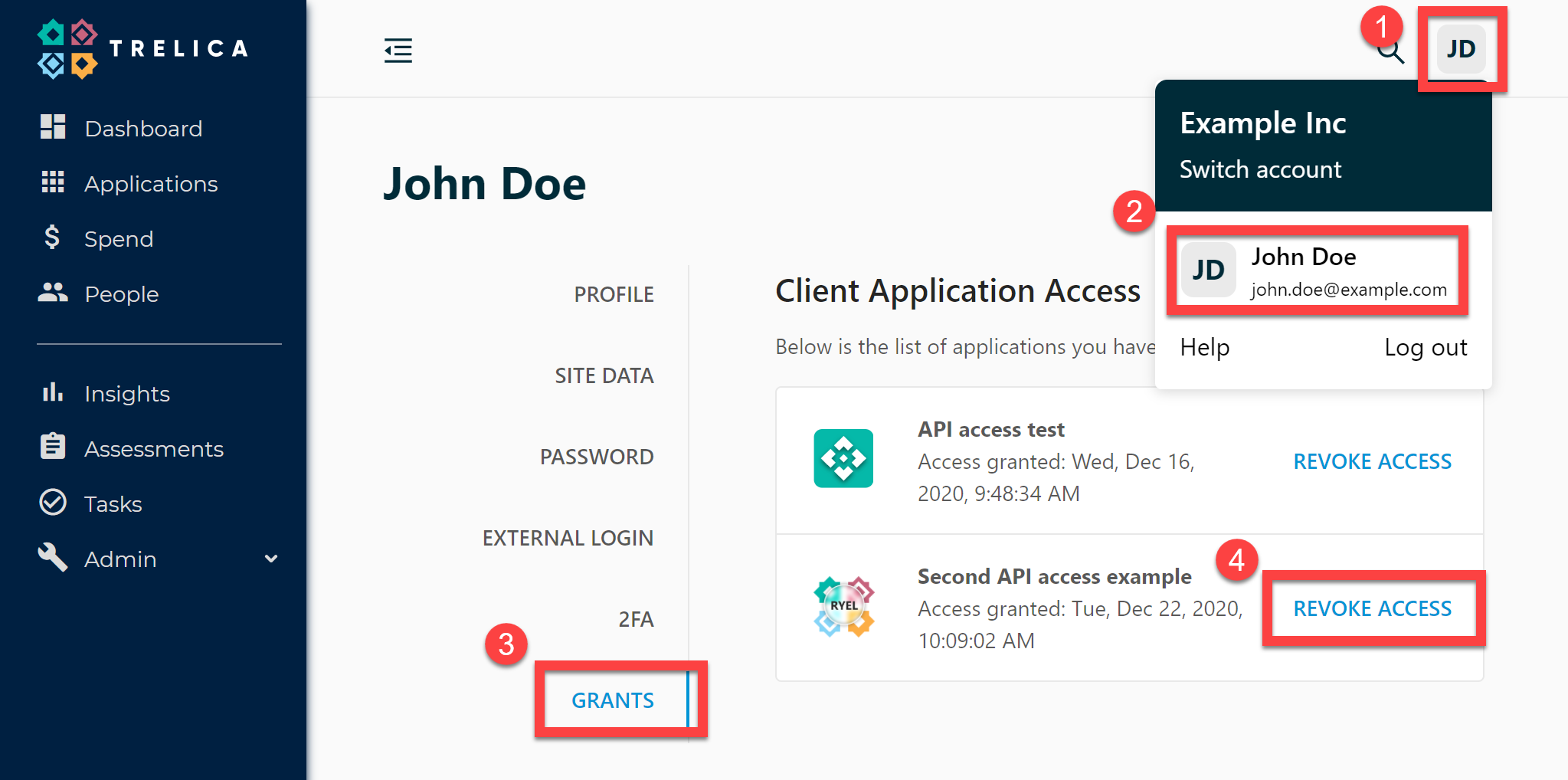Click Switch account in dropdown
1568x780 pixels.
click(1260, 169)
